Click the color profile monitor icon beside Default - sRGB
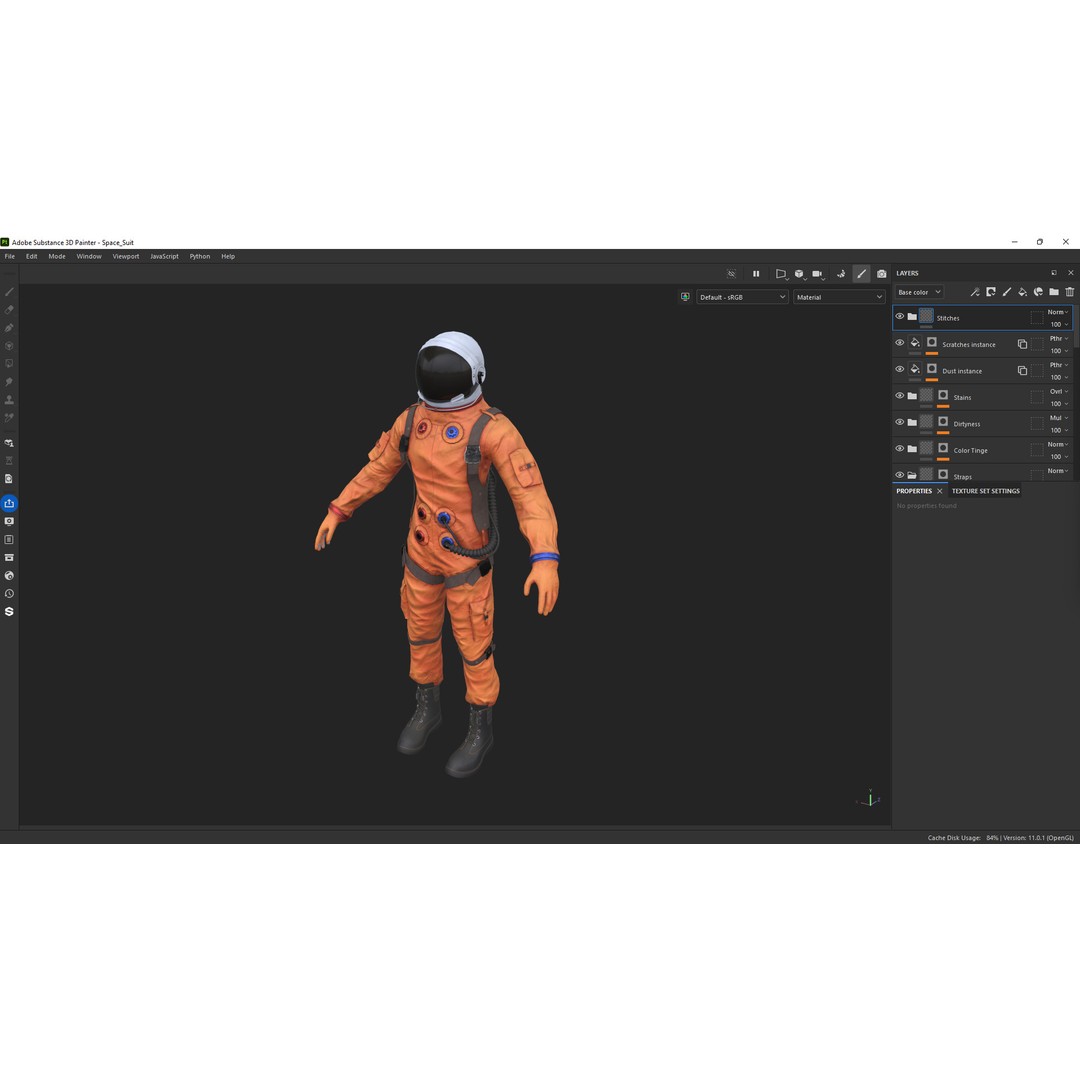This screenshot has height=1080, width=1080. [685, 297]
